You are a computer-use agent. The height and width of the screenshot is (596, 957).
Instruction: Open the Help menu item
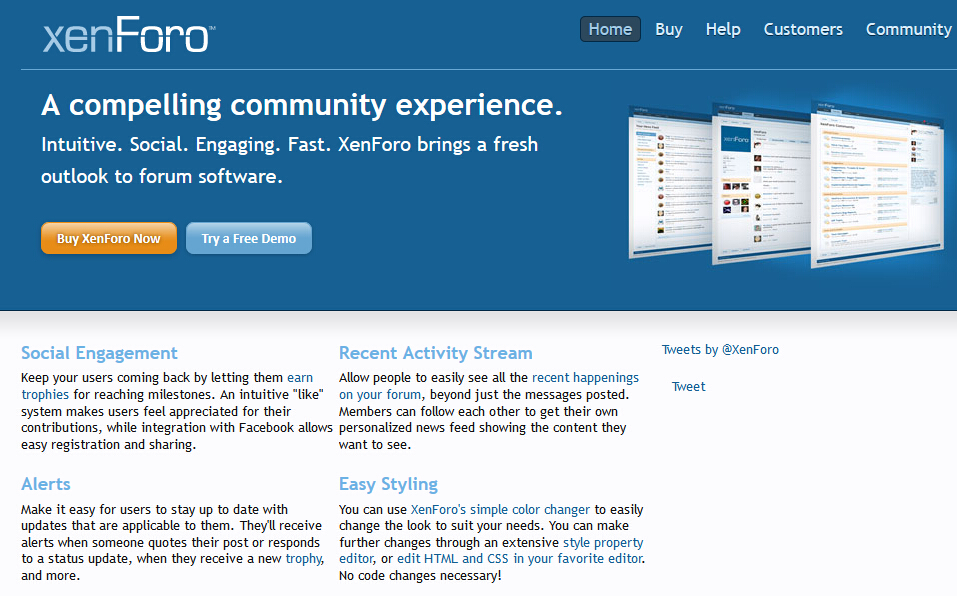(x=723, y=29)
